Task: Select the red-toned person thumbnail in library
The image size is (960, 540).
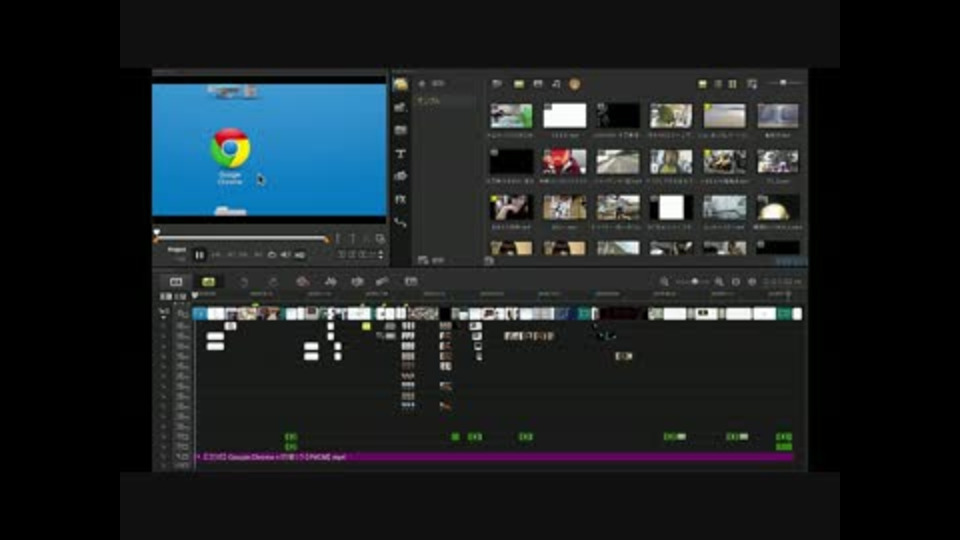Action: tap(564, 162)
